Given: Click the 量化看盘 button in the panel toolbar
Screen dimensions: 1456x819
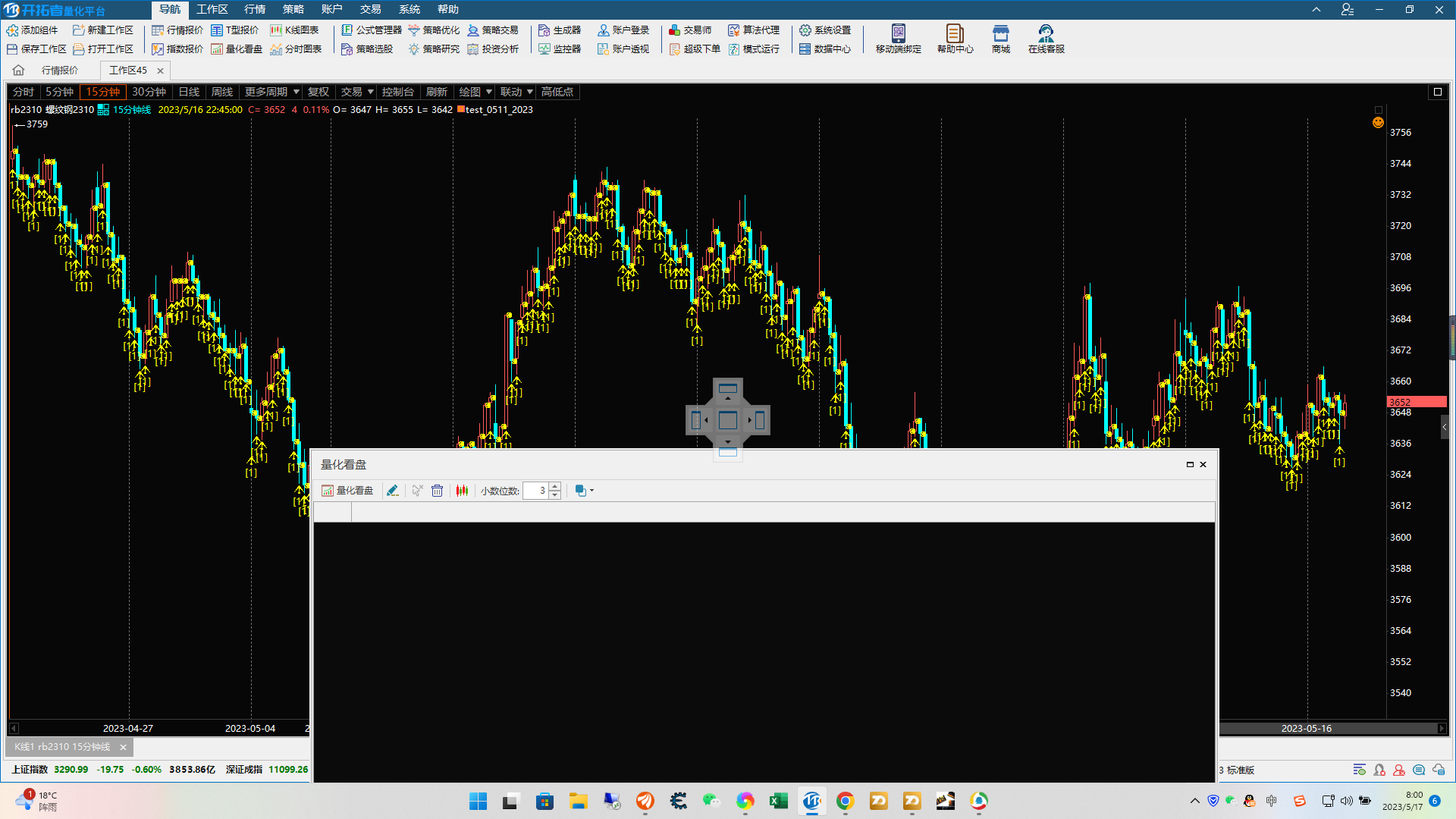Looking at the screenshot, I should point(347,491).
